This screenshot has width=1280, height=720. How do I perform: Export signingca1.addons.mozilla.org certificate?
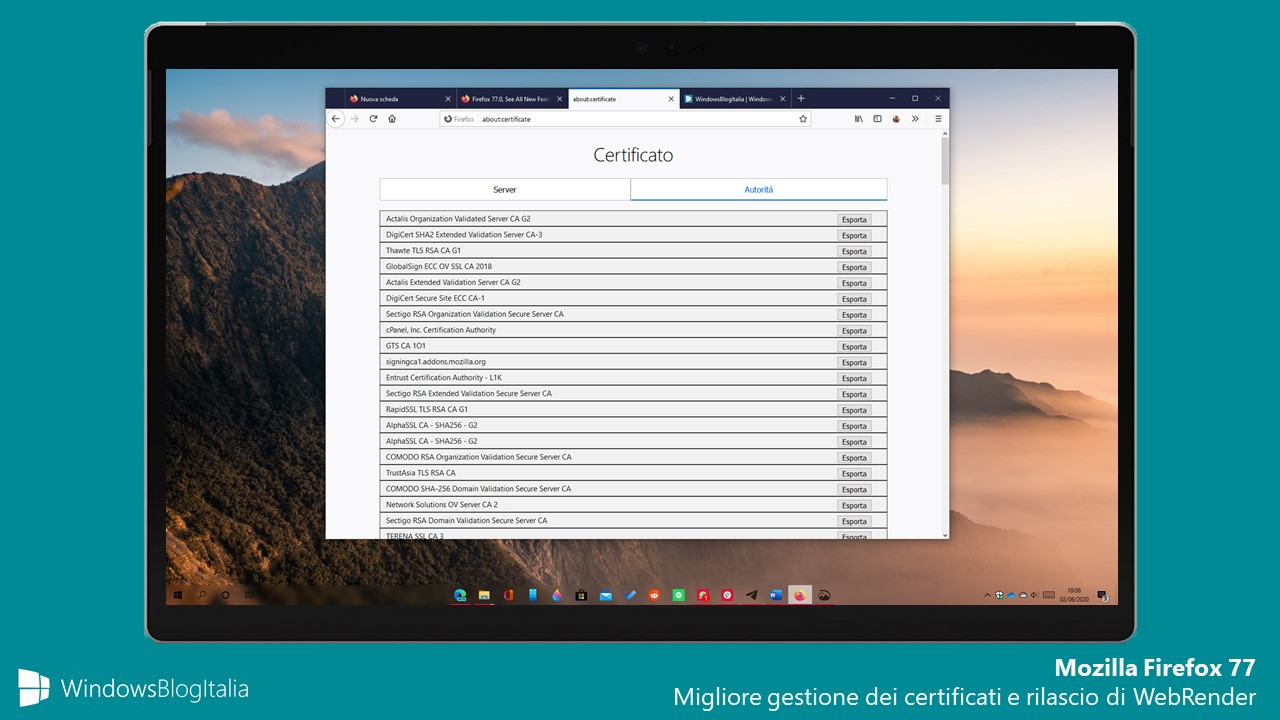tap(854, 362)
